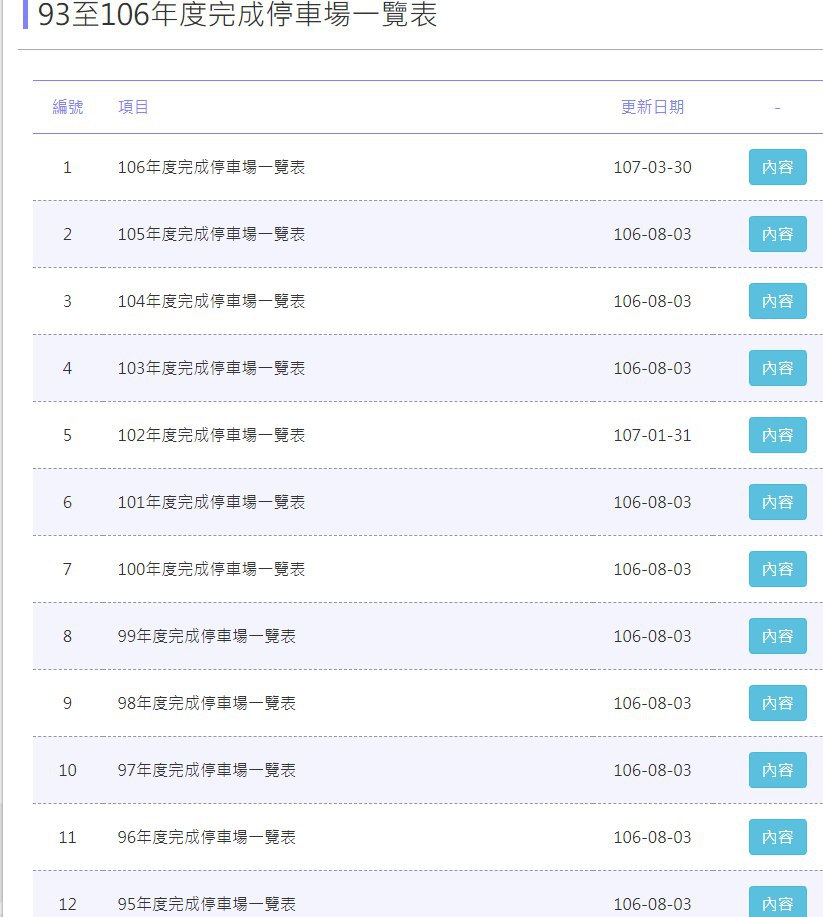Select 102年度完成停車場一覽表 item text
Screen dimensions: 823x917
click(211, 435)
